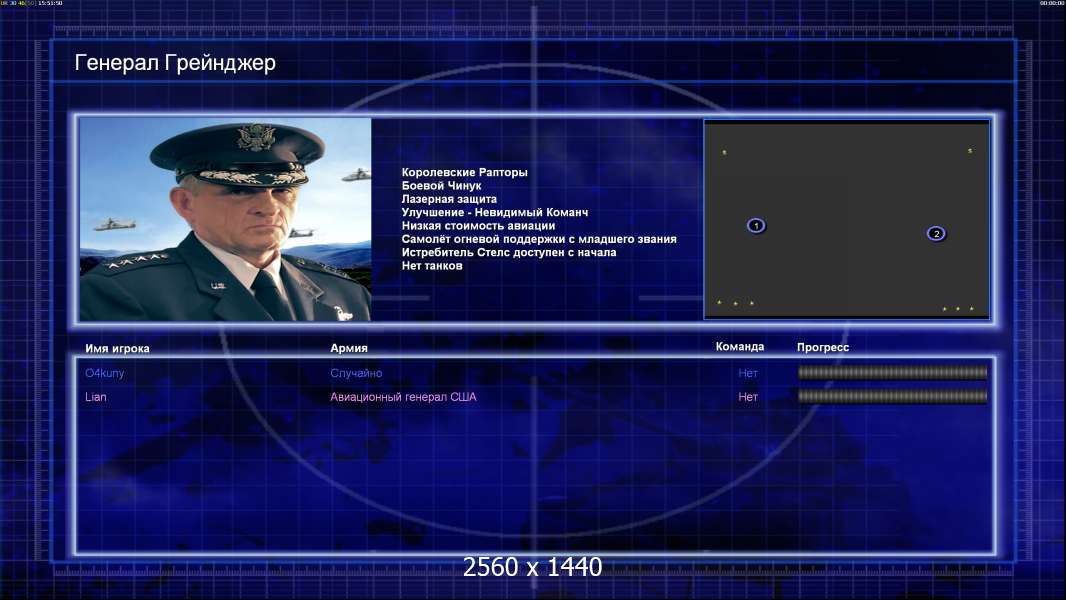Click Lian's loading progress bar
1066x600 pixels.
coord(893,396)
